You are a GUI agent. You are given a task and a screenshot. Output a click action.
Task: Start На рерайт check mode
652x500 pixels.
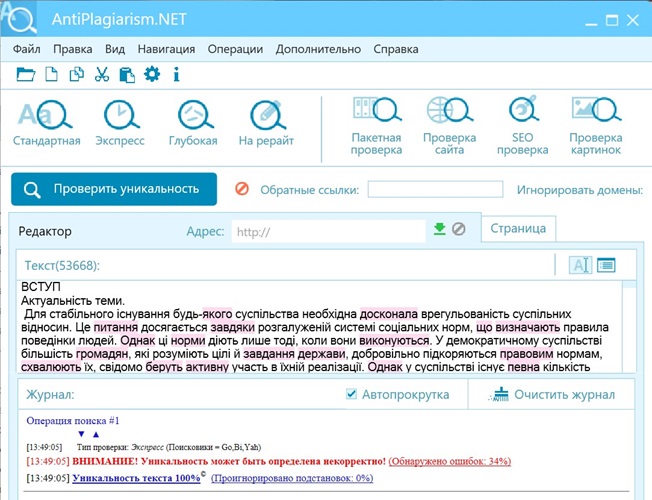tap(266, 124)
